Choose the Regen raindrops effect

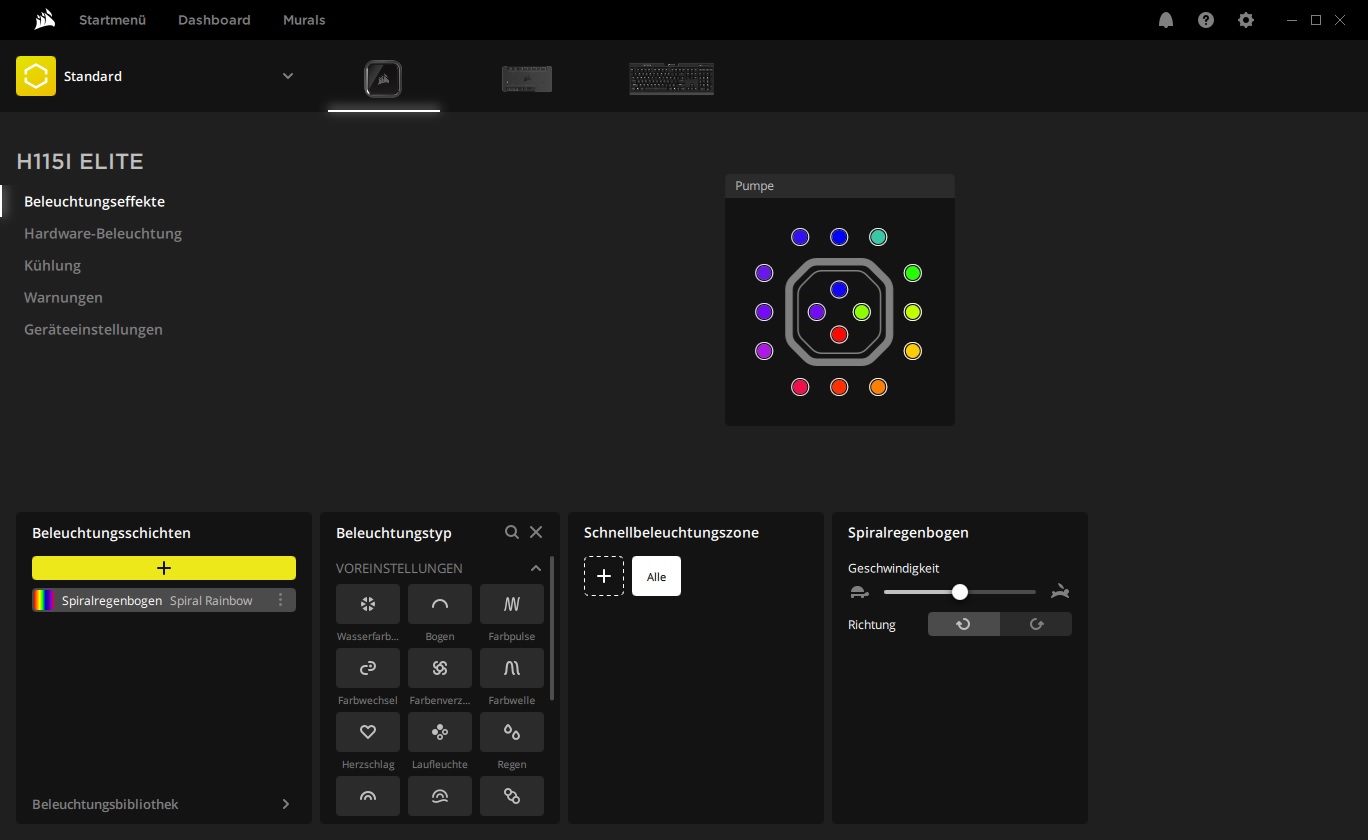pyautogui.click(x=512, y=732)
